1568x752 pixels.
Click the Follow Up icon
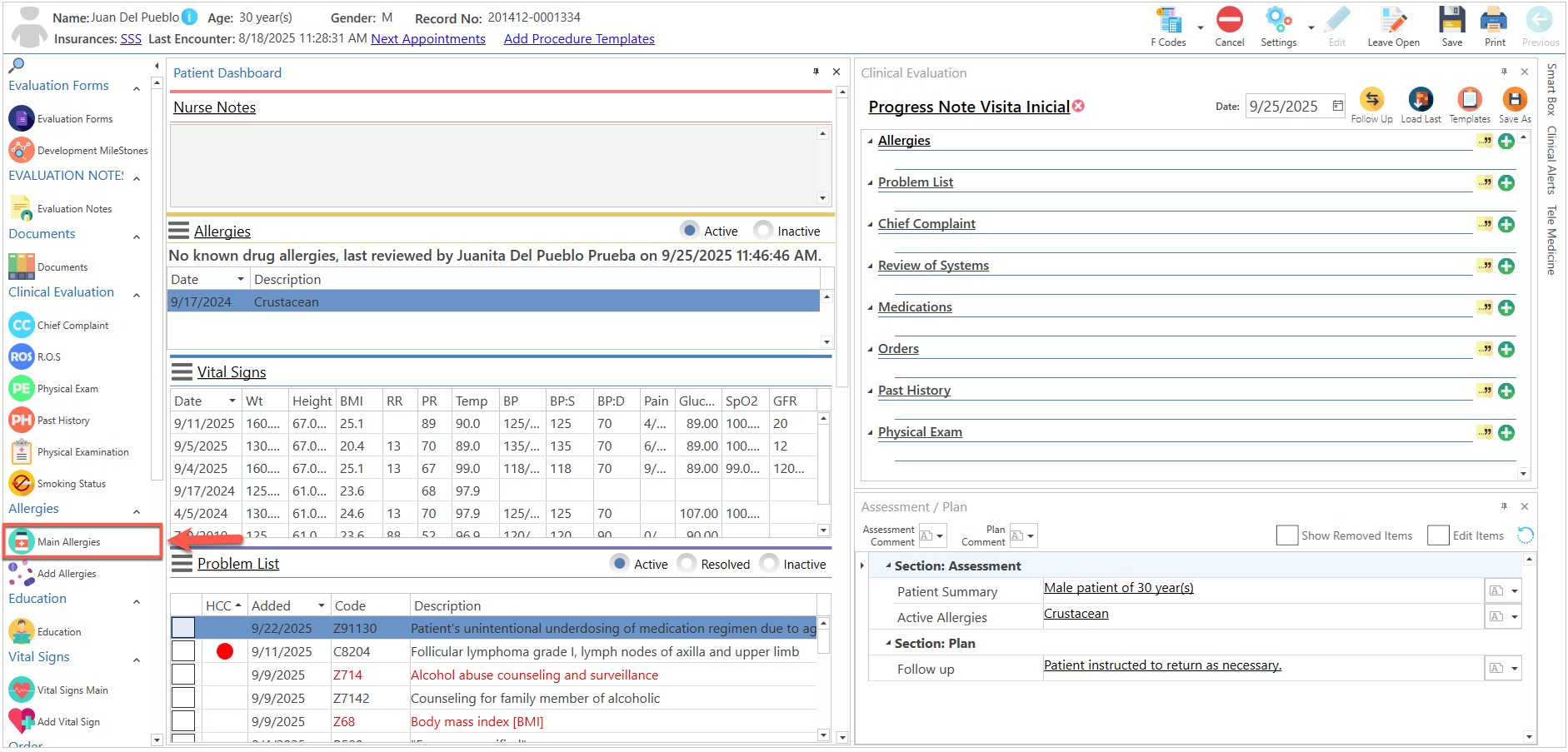tap(1371, 100)
